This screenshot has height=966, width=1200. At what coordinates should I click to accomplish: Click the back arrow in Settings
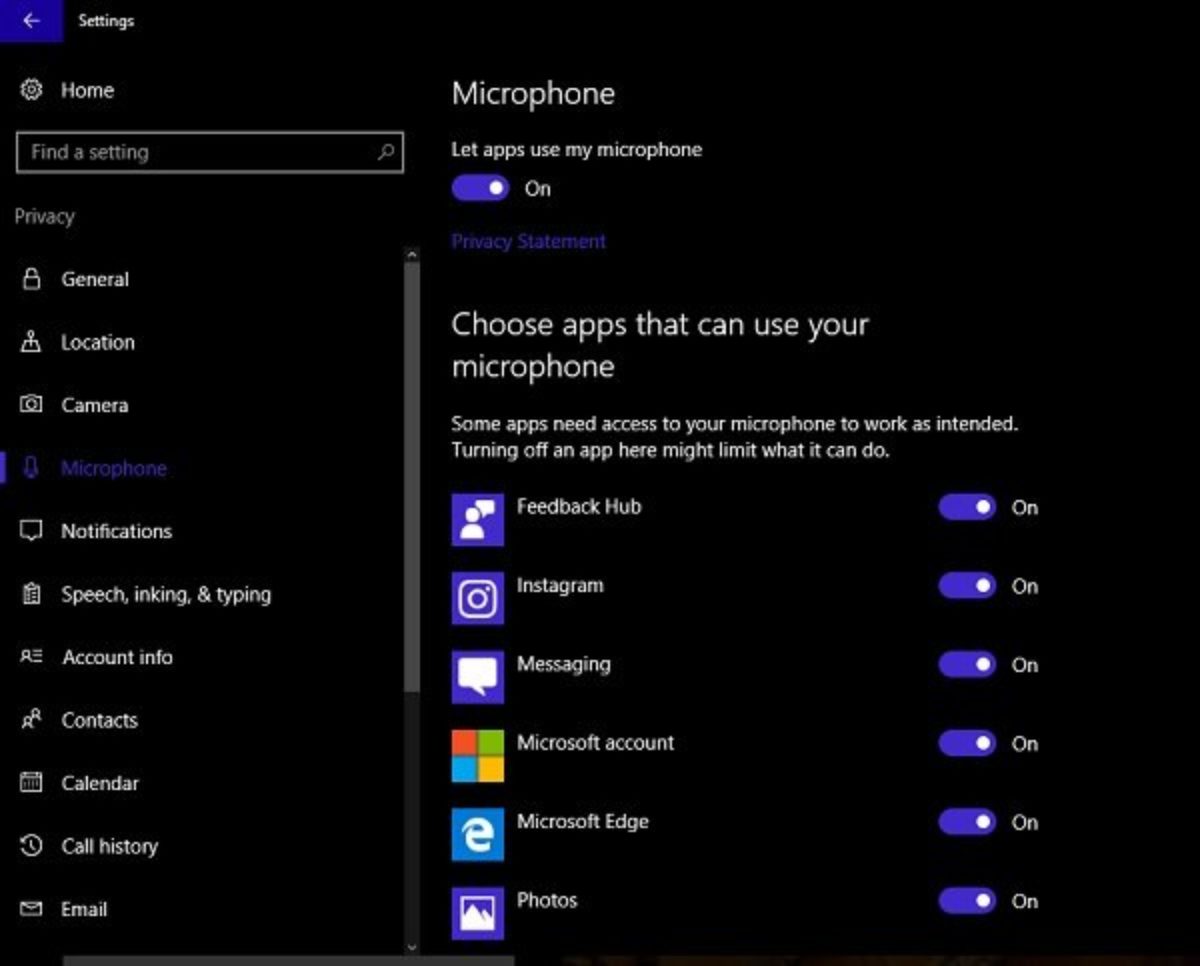pos(31,20)
